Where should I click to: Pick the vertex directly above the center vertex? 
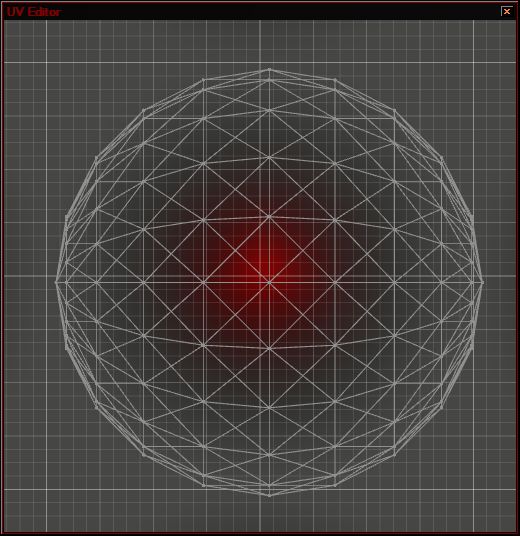click(x=269, y=217)
